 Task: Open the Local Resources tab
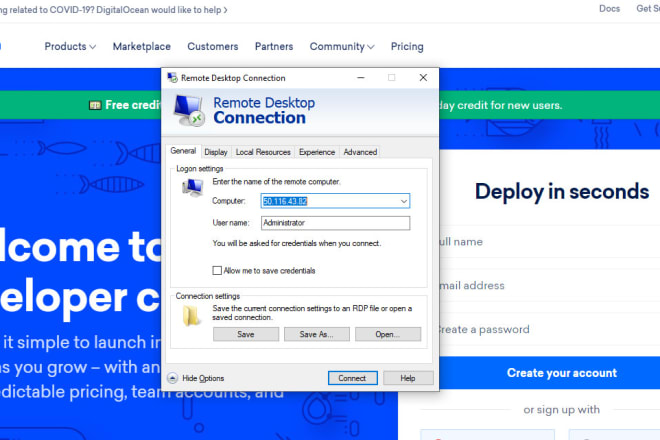263,152
